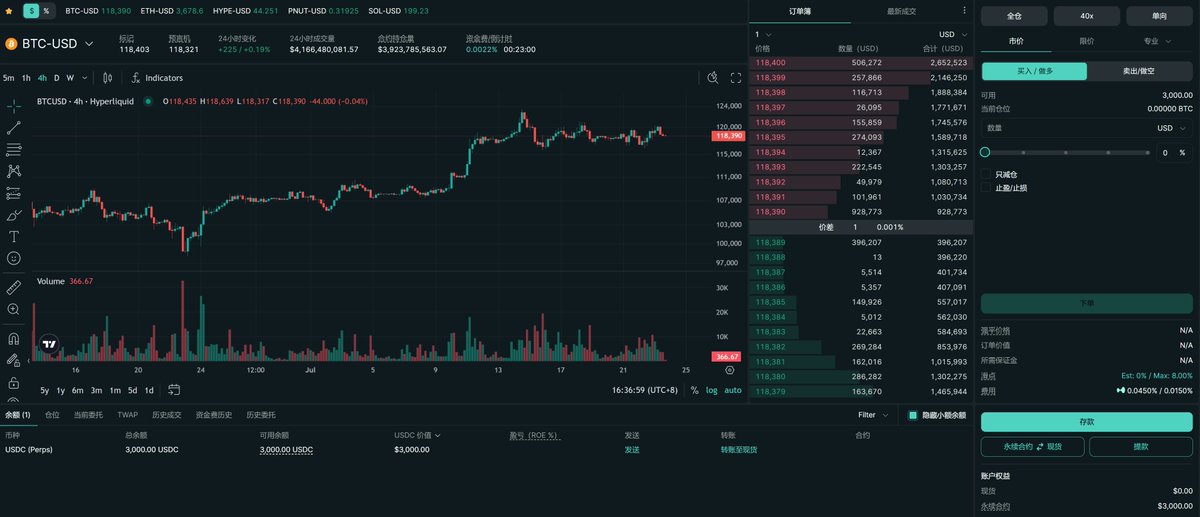Click the order size slider handle

click(x=985, y=152)
